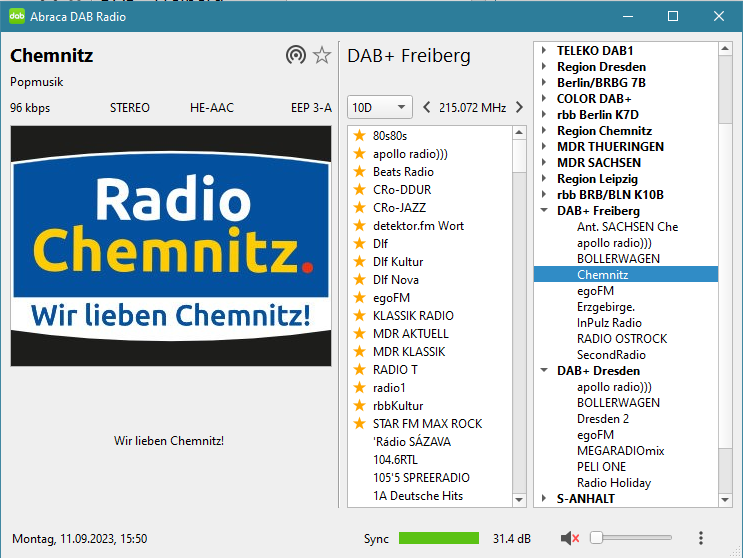Choose MEGARADIOmix under DAB+ Dresden
743x558 pixels.
click(620, 451)
